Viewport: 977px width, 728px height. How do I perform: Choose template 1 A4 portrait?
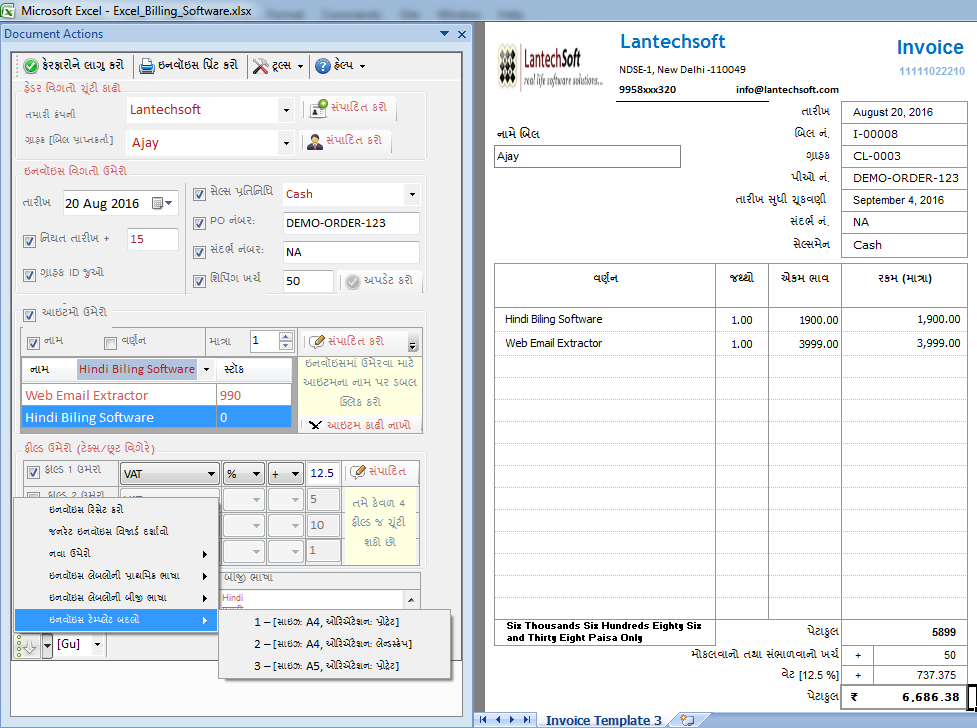[335, 621]
